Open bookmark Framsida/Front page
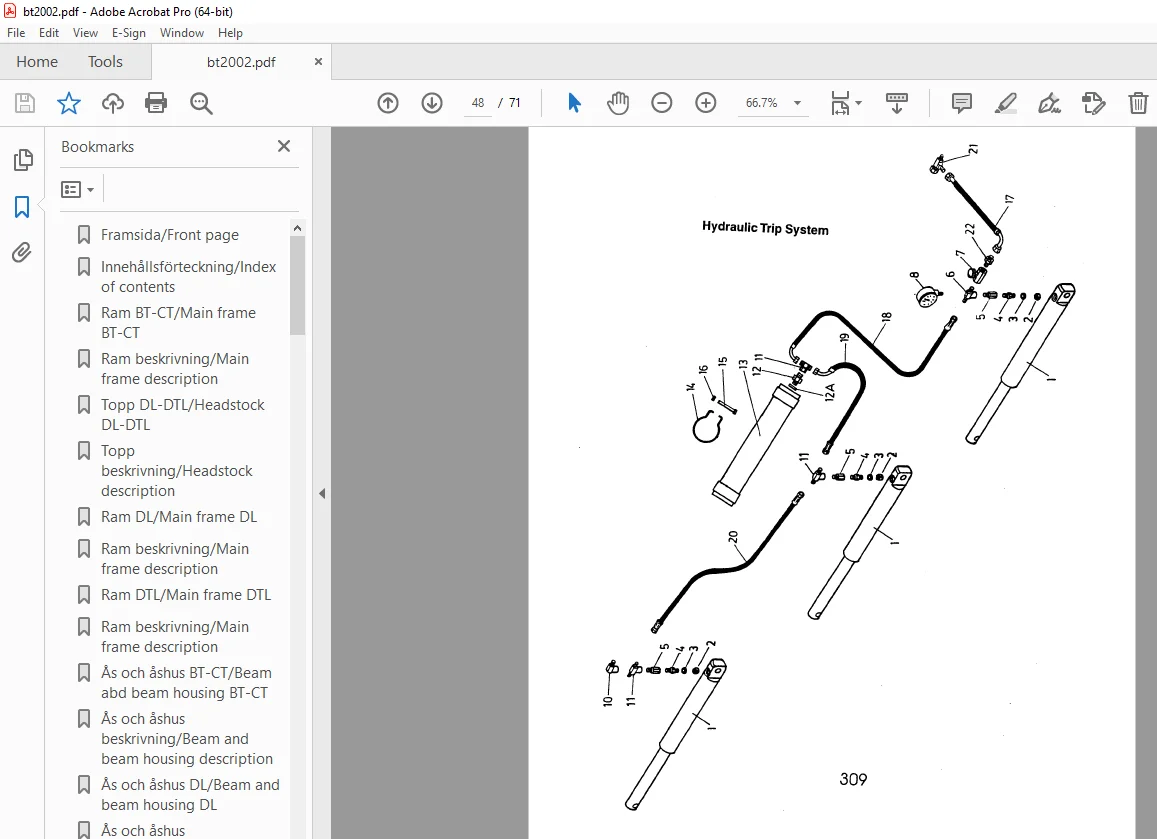1157x839 pixels. (x=170, y=235)
